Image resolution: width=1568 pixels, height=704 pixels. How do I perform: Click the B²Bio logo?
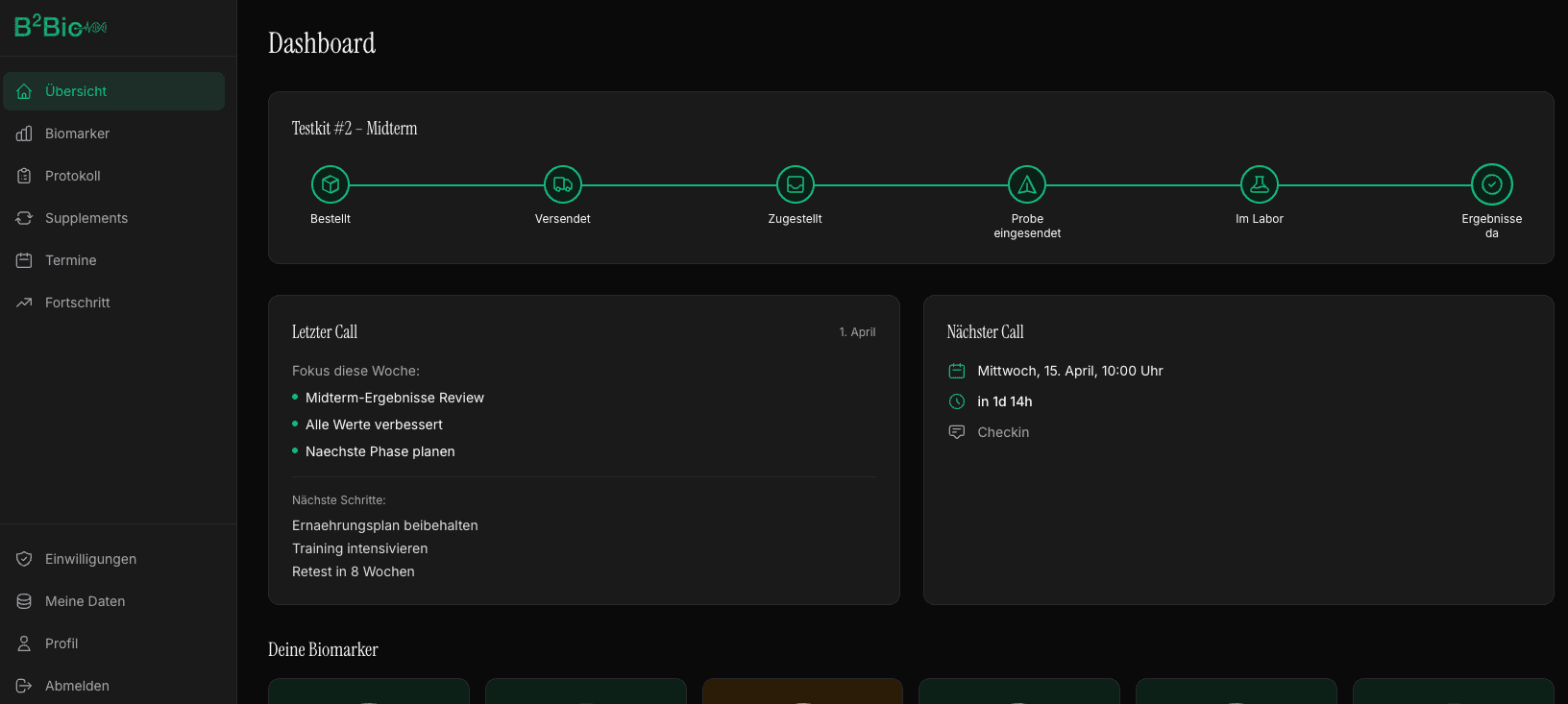point(60,27)
